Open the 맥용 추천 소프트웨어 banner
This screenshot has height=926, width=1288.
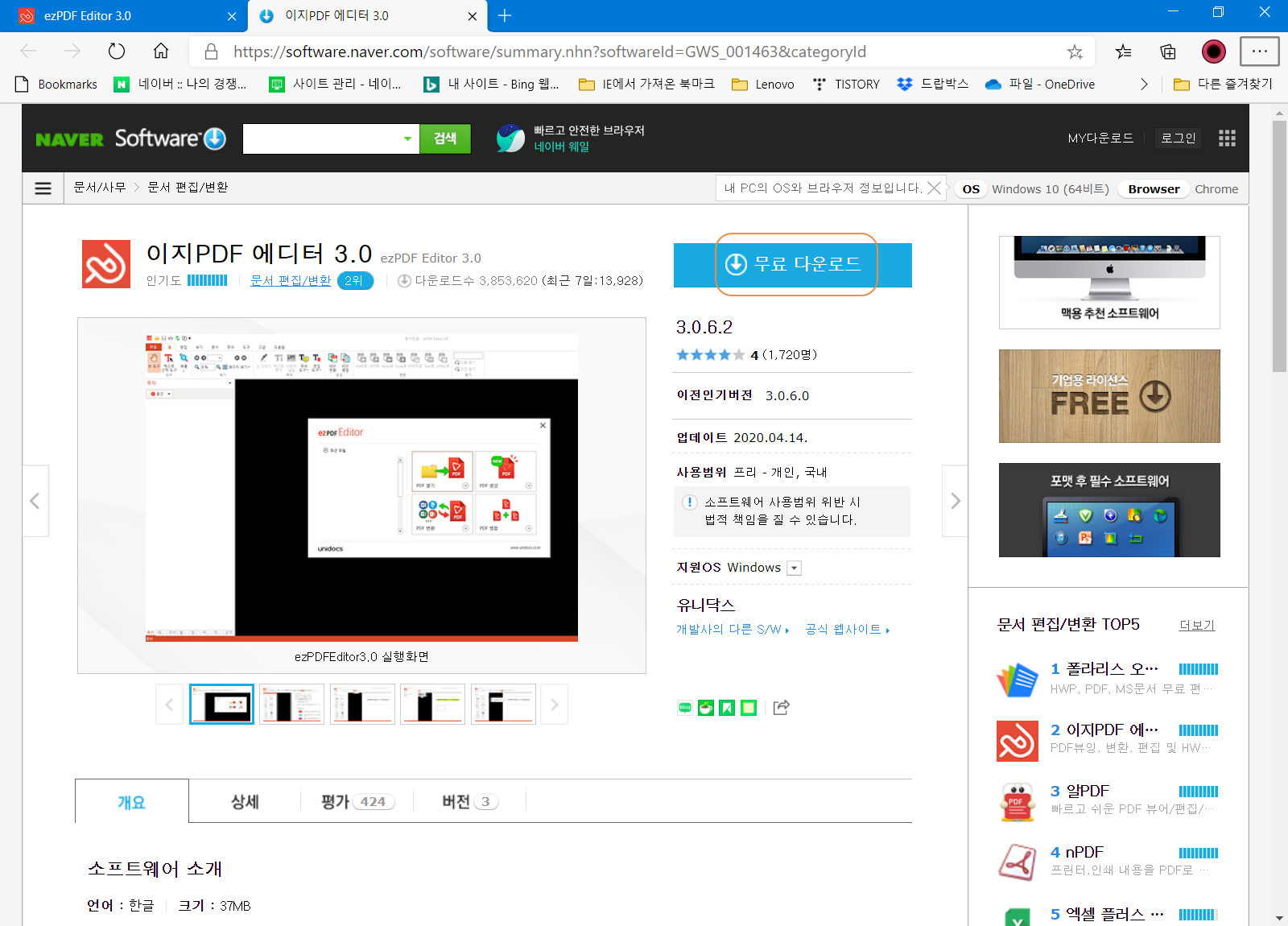click(1109, 283)
